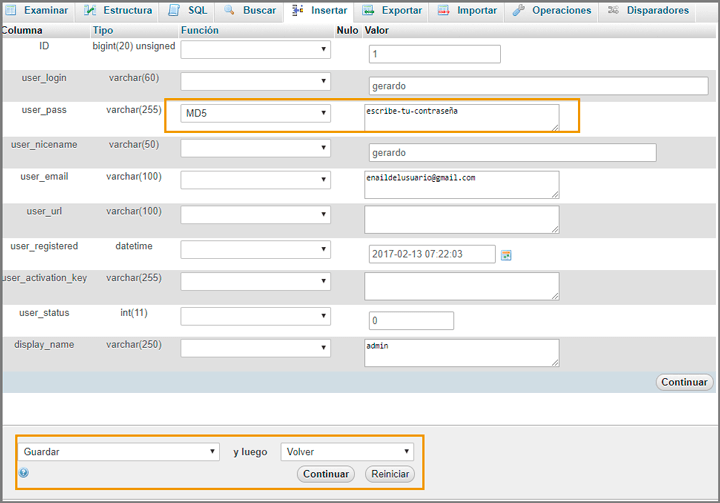The height and width of the screenshot is (503, 720).
Task: Open the Volver dropdown after 'y luego'
Action: tap(346, 452)
